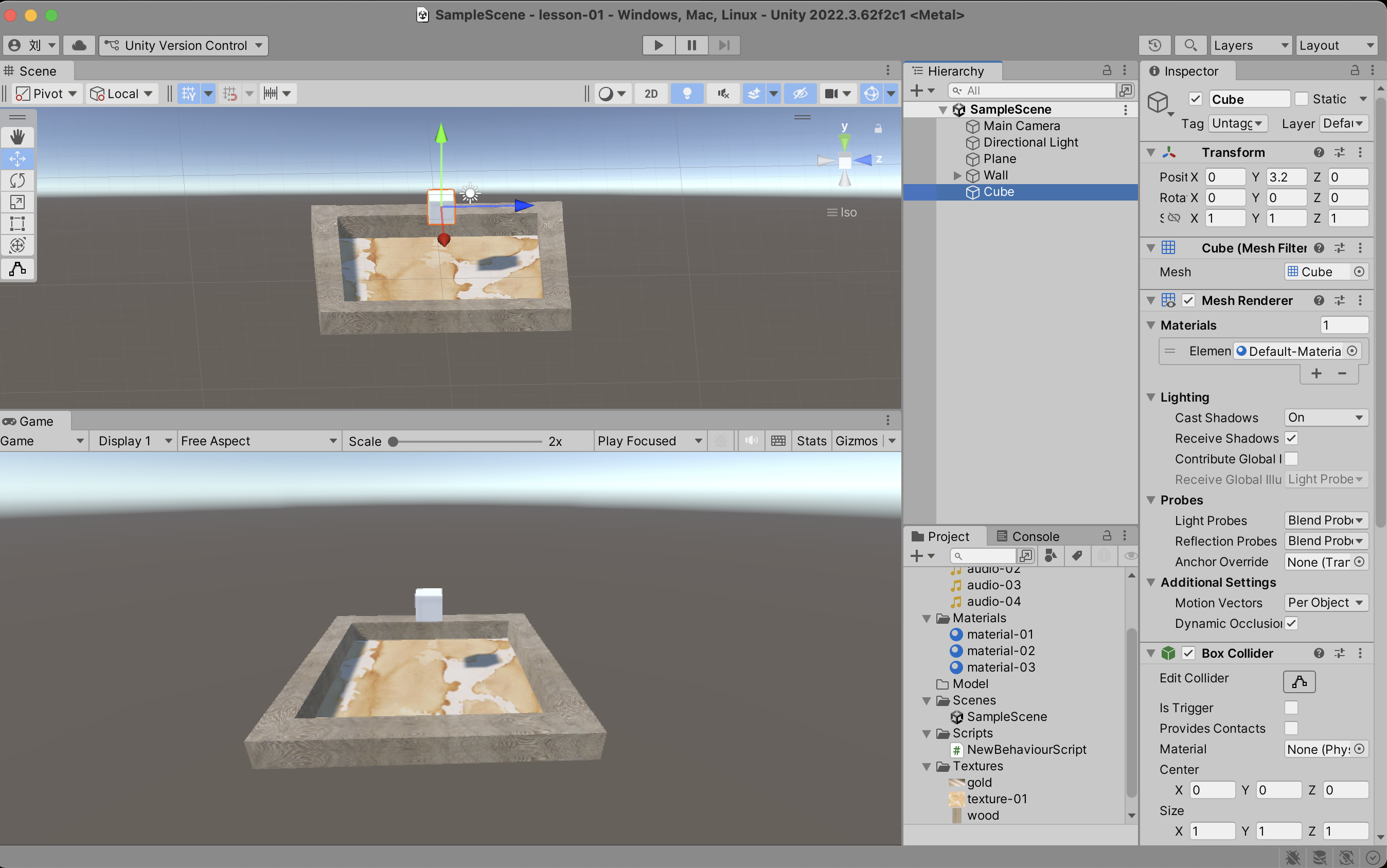Click the Stats button in Game view

[810, 441]
